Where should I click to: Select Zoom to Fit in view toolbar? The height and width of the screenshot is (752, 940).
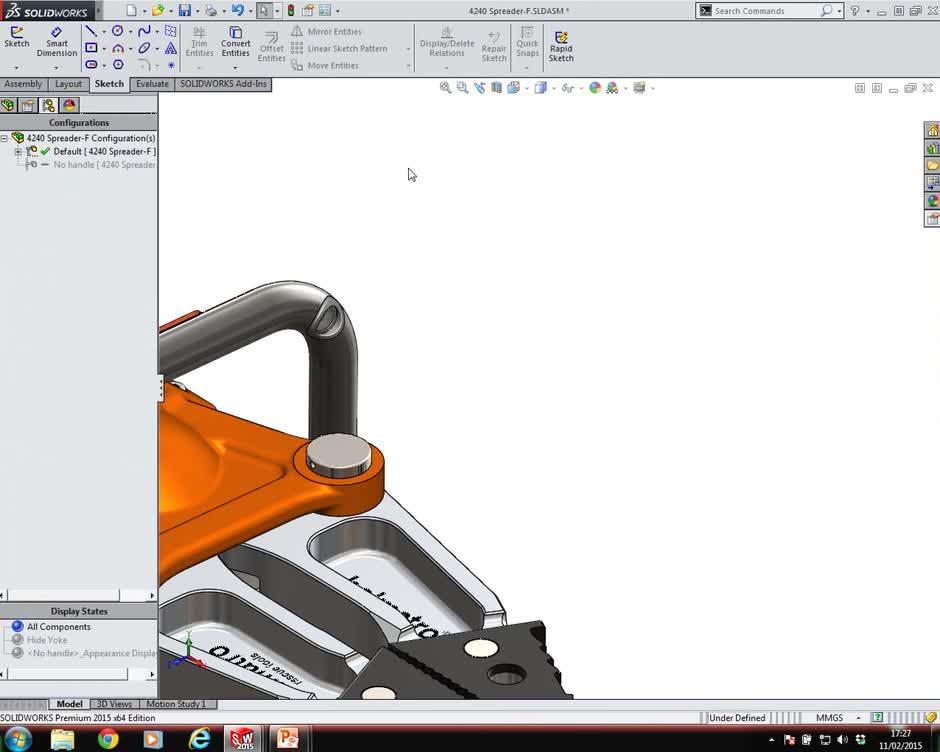point(446,88)
